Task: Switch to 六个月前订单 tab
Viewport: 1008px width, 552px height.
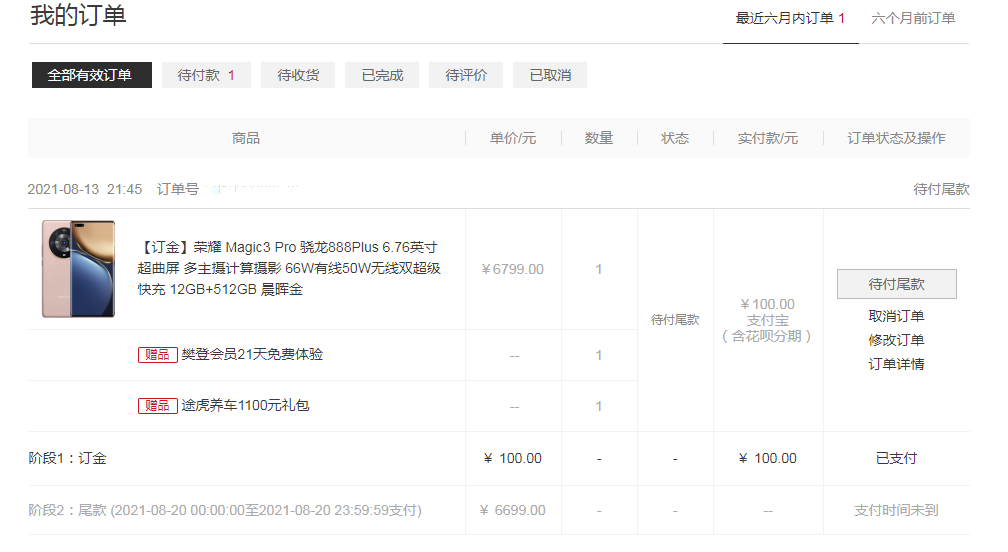Action: click(x=913, y=19)
